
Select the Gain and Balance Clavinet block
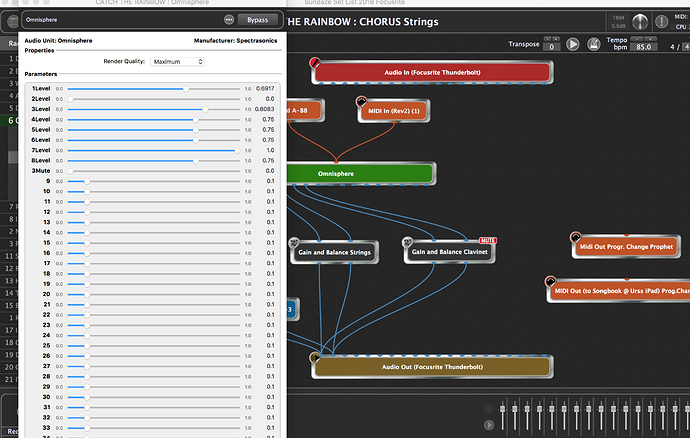pyautogui.click(x=449, y=252)
